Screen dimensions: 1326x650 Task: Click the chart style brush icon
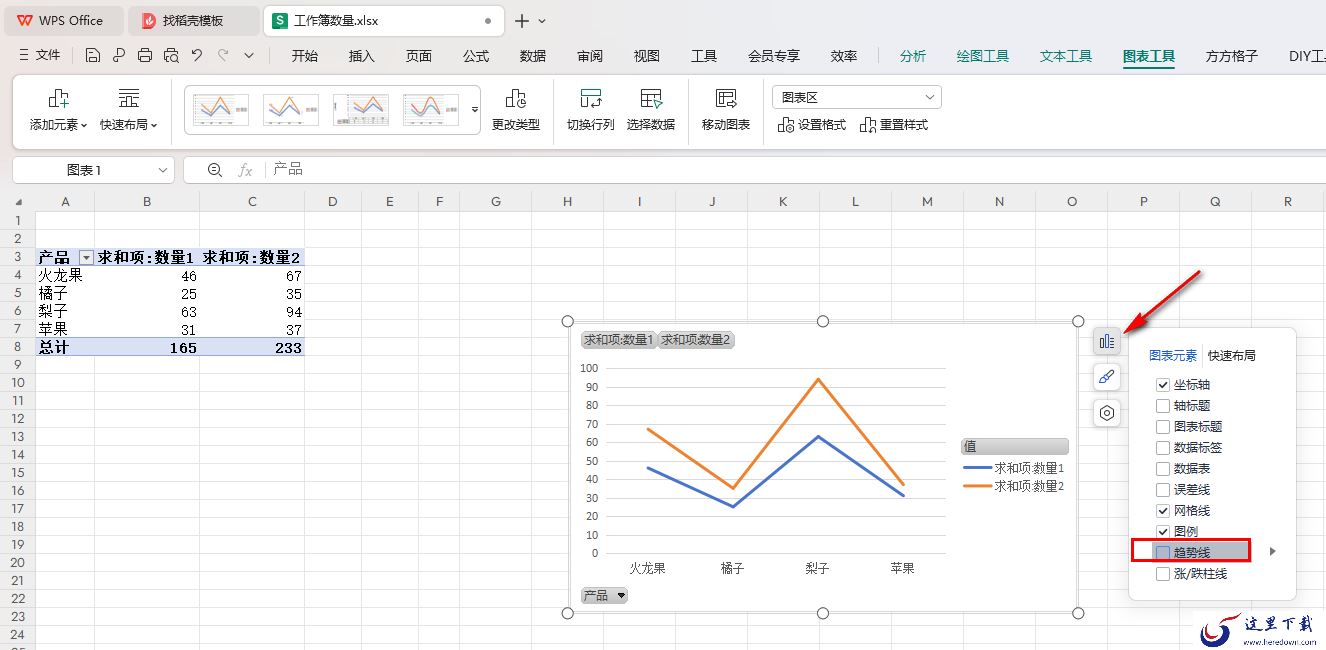coord(1106,377)
